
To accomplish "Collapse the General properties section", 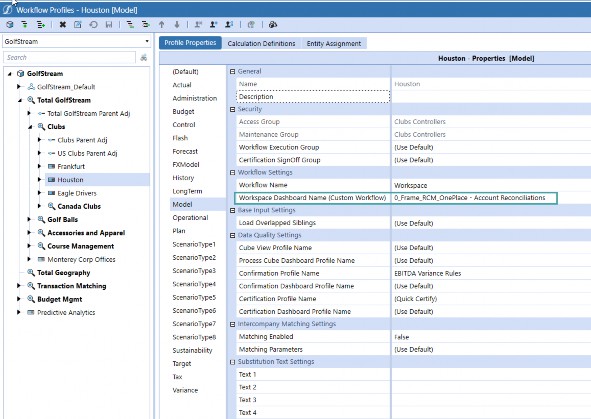I will (x=233, y=71).
